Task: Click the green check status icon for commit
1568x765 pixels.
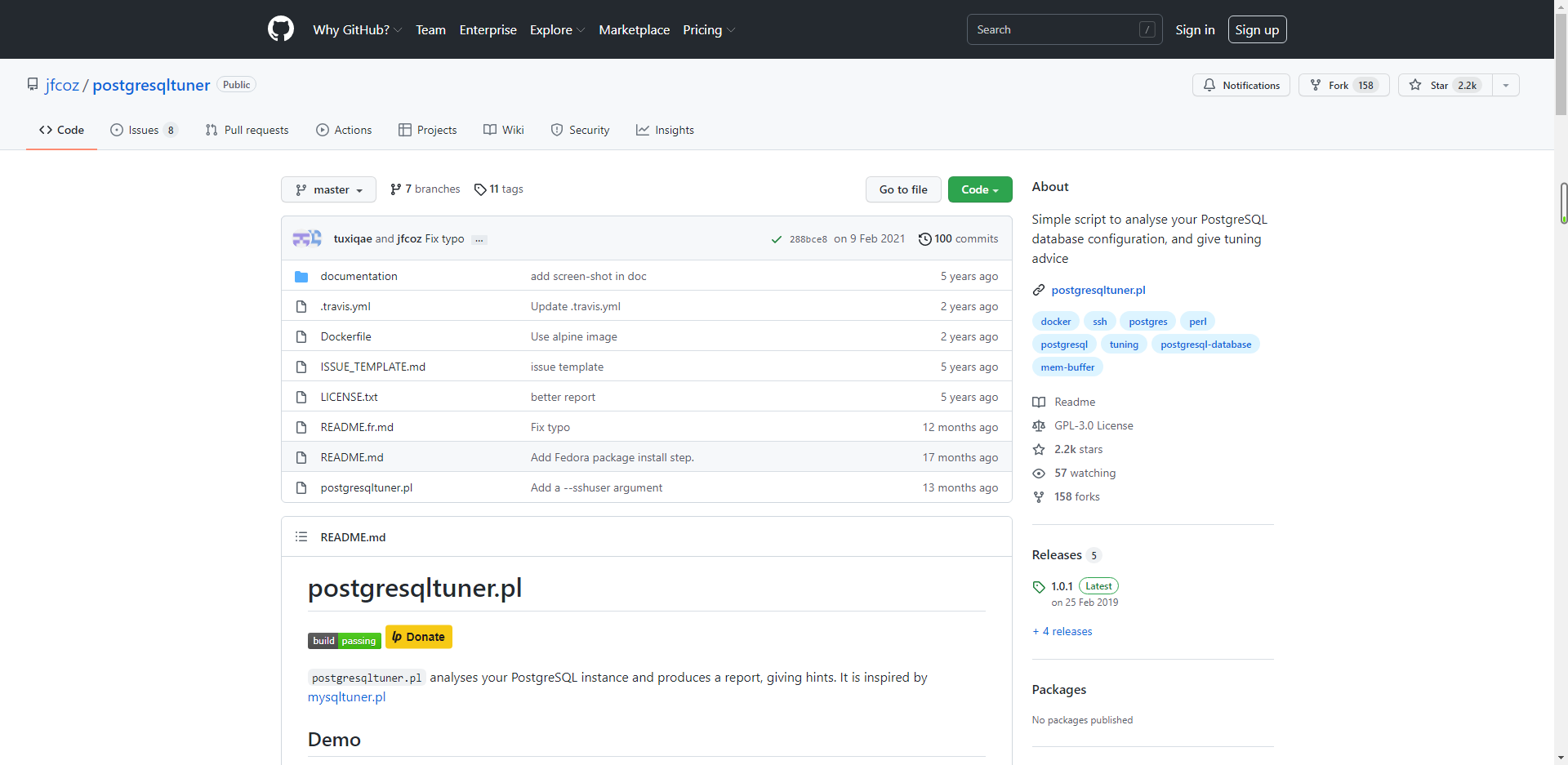Action: click(777, 239)
